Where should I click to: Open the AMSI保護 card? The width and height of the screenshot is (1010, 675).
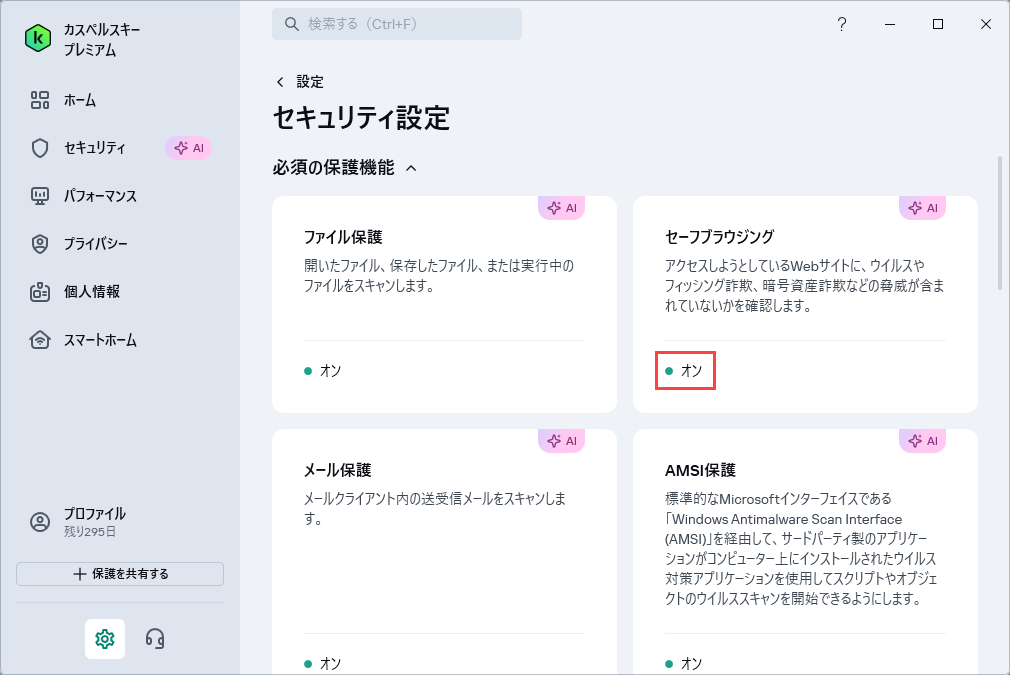pyautogui.click(x=805, y=552)
